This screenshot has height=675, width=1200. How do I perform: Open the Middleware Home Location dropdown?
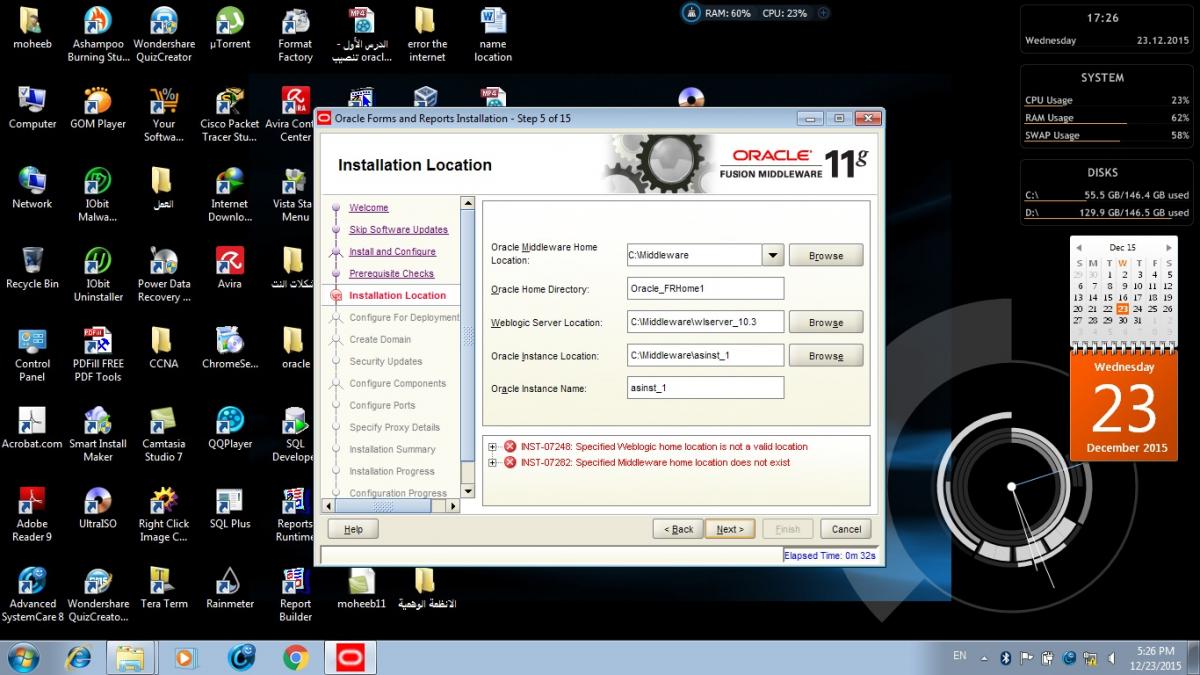(x=772, y=256)
